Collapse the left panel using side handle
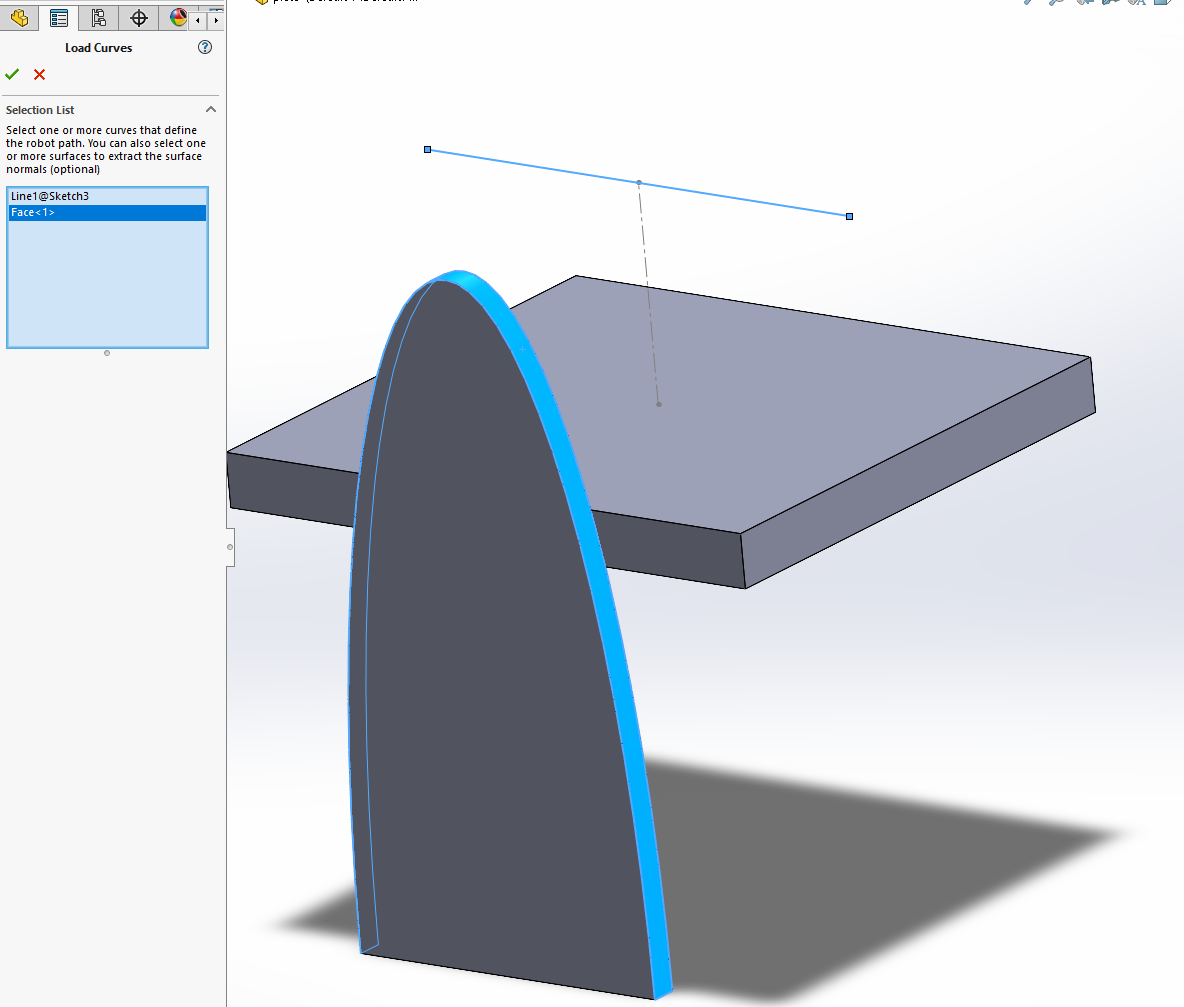1184x1007 pixels. [230, 547]
